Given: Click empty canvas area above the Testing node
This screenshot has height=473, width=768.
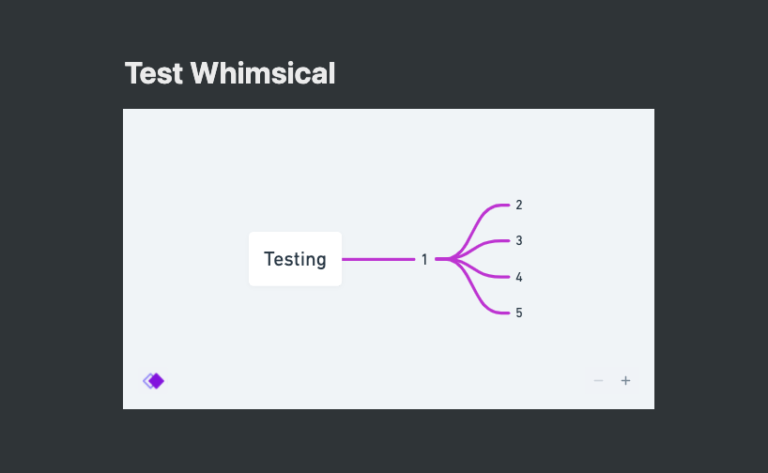Looking at the screenshot, I should coord(295,170).
